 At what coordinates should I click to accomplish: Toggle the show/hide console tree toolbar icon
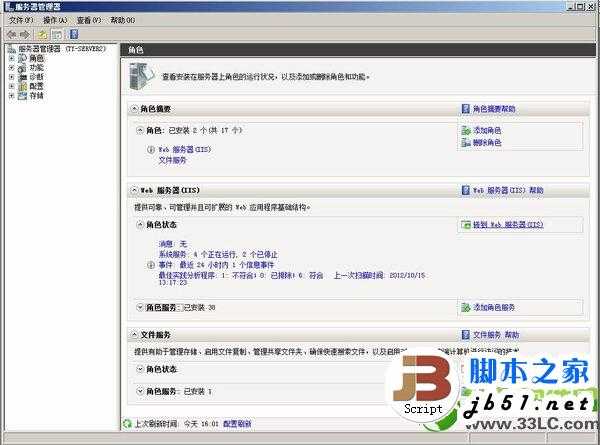coord(57,34)
